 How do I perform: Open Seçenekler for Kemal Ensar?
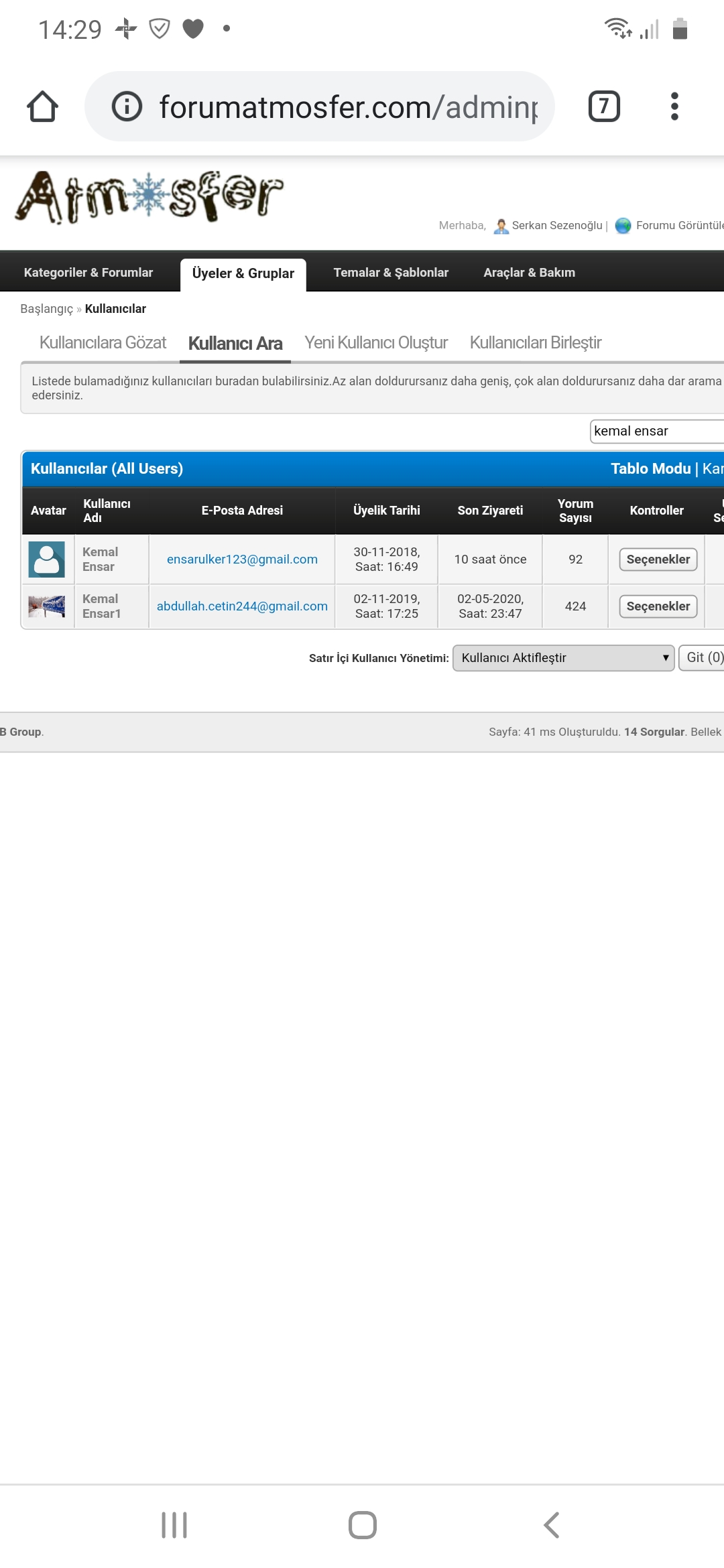pyautogui.click(x=658, y=560)
